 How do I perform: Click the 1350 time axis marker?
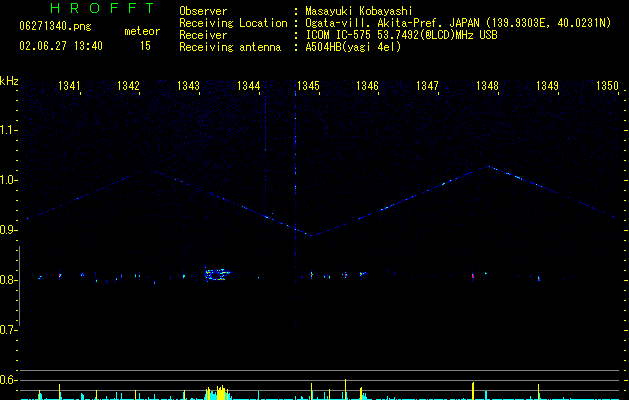[607, 86]
